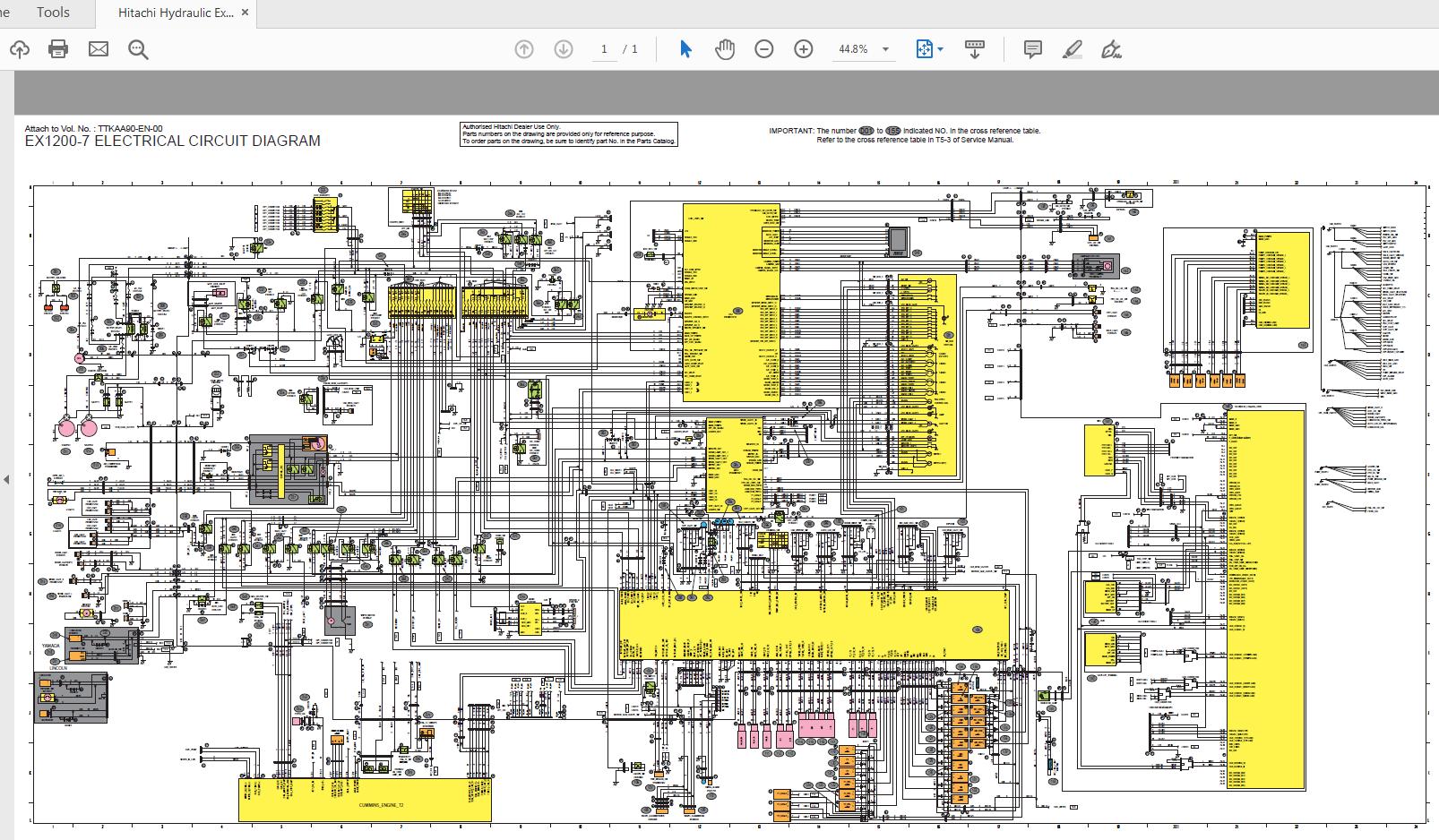
Task: Open the sign document pen tool
Action: coord(1112,49)
